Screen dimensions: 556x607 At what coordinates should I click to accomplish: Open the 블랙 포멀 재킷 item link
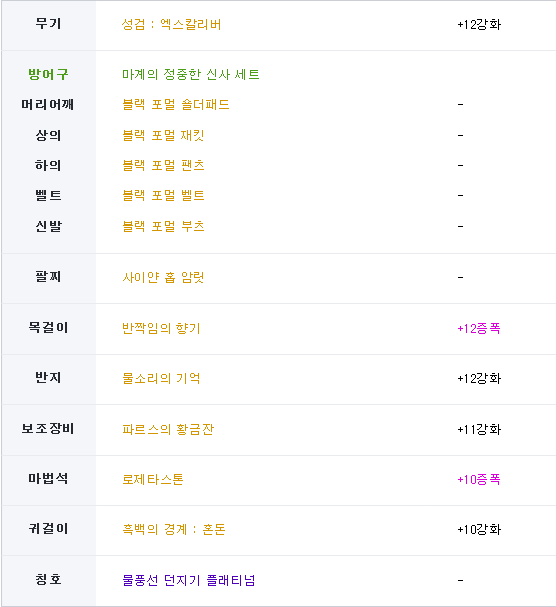(163, 135)
